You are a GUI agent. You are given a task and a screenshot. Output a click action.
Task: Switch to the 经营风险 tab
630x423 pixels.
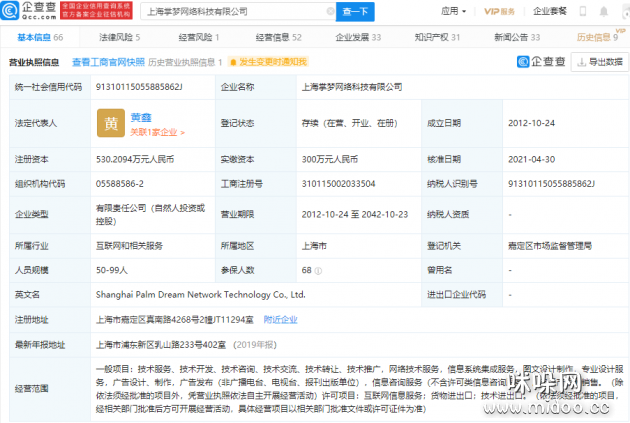click(199, 37)
